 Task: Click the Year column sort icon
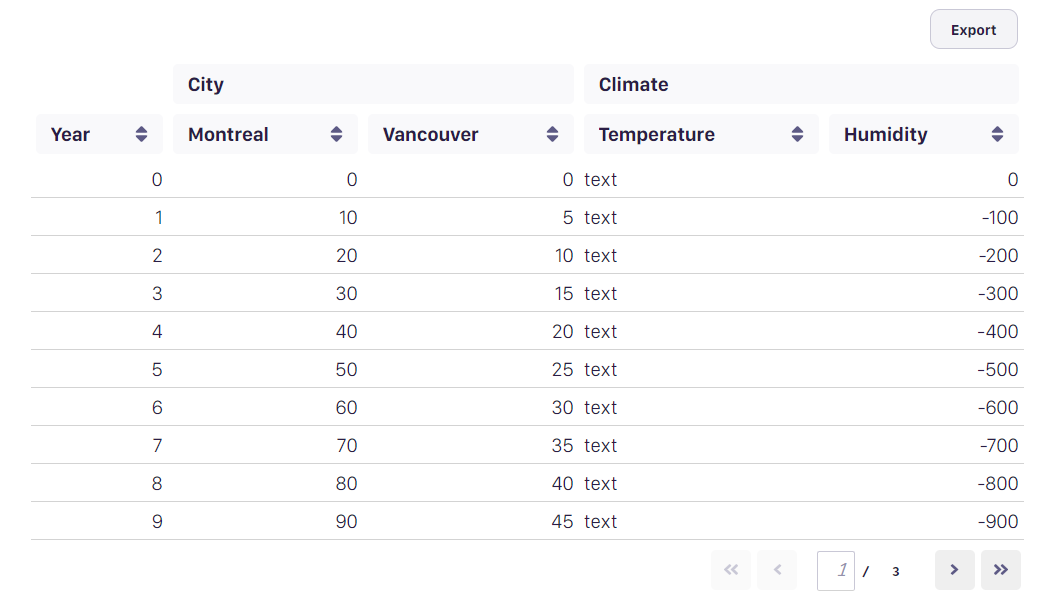(142, 134)
